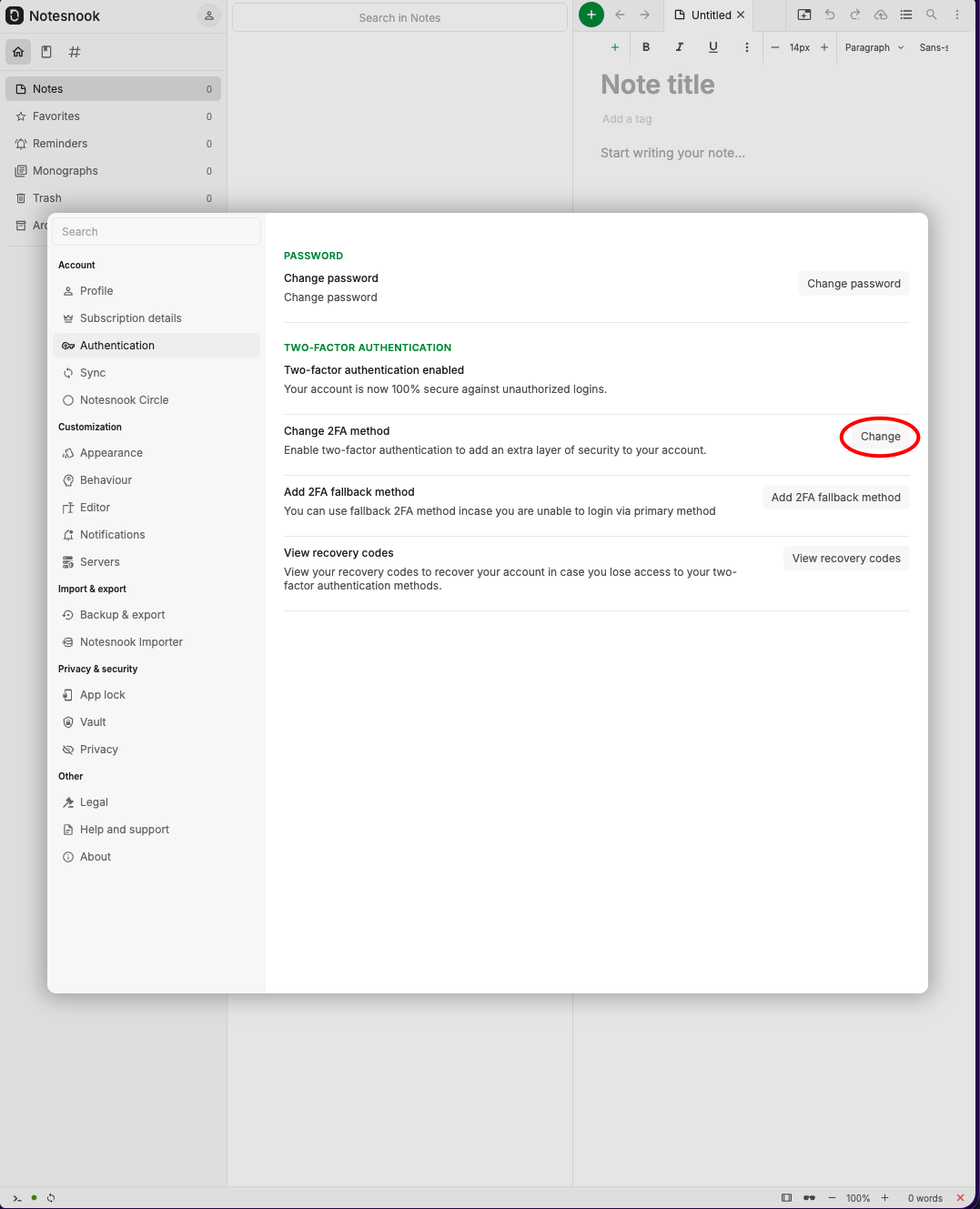Click the cloud publish icon
980x1209 pixels.
881,15
